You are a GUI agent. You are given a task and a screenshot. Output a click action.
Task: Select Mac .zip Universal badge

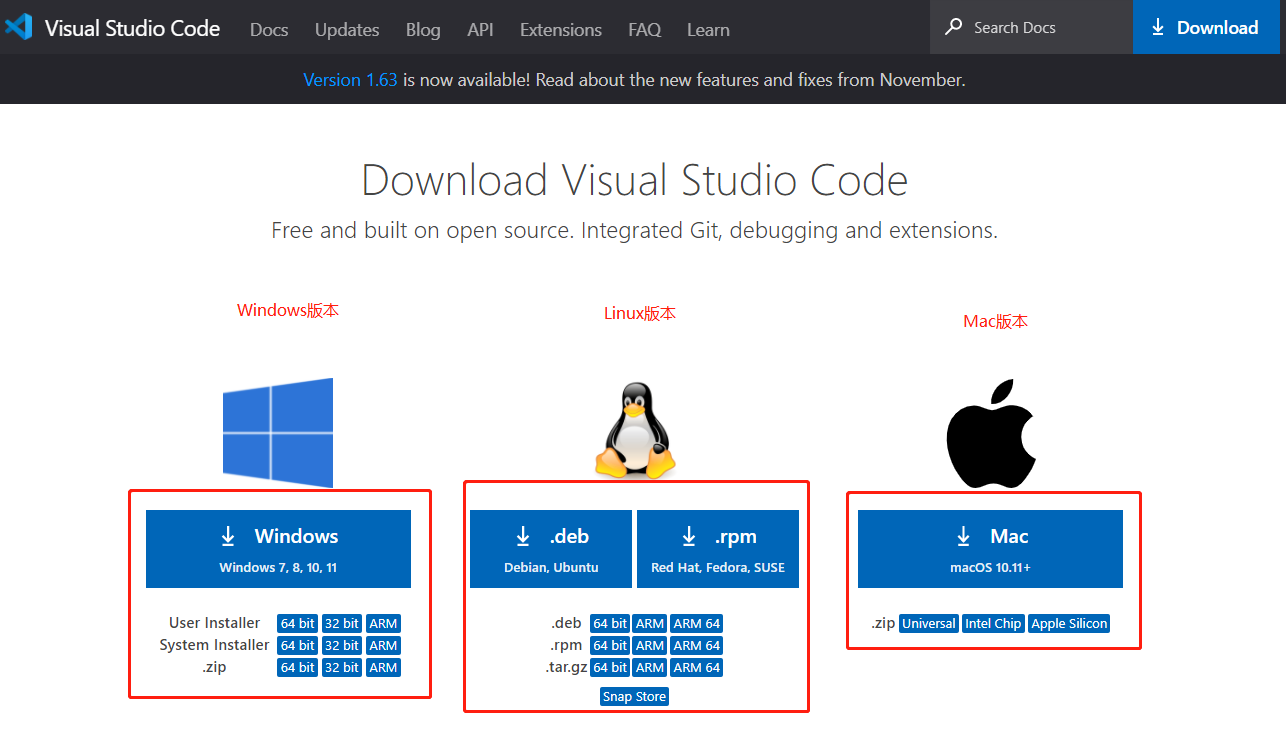pyautogui.click(x=929, y=624)
